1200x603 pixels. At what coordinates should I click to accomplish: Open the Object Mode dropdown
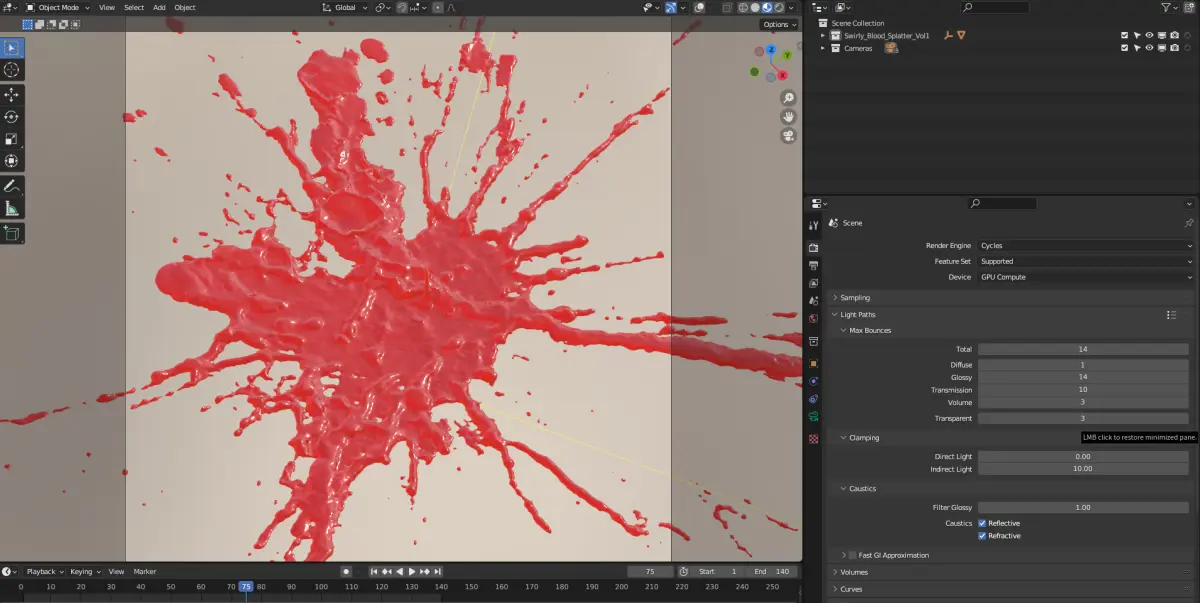[57, 7]
